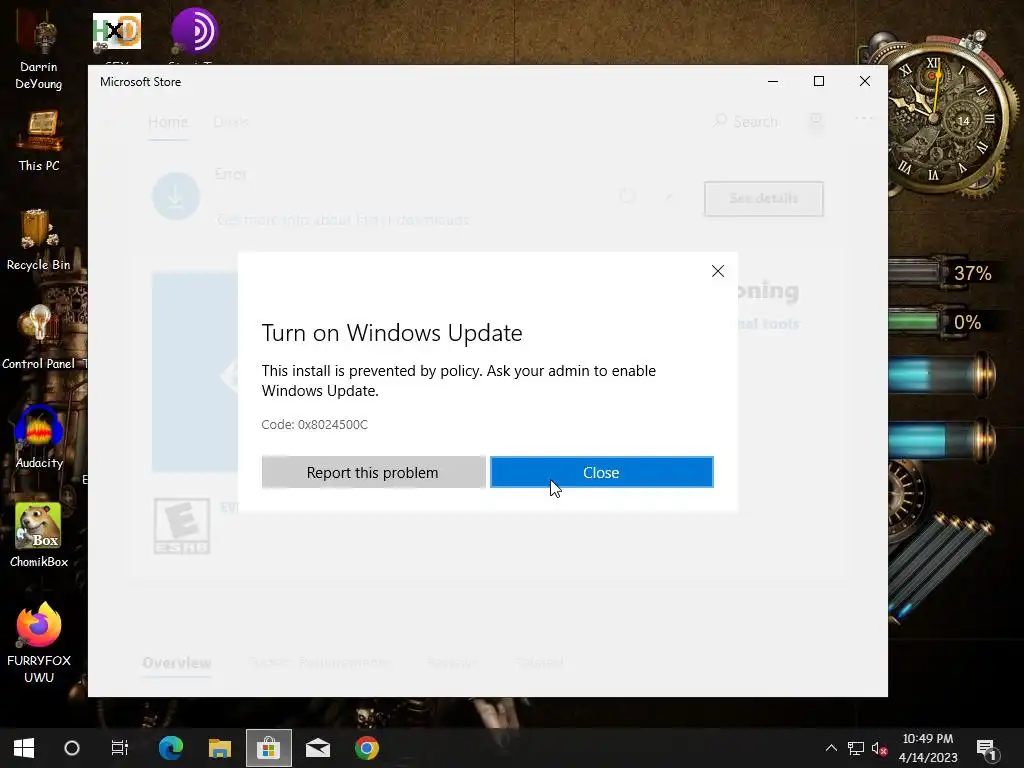Launch Audacity from the desktop
The image size is (1024, 768).
tap(39, 437)
